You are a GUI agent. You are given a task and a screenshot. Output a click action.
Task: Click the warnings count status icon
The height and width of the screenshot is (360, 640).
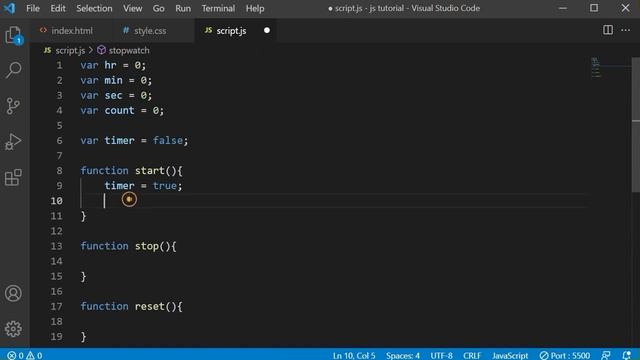click(34, 356)
